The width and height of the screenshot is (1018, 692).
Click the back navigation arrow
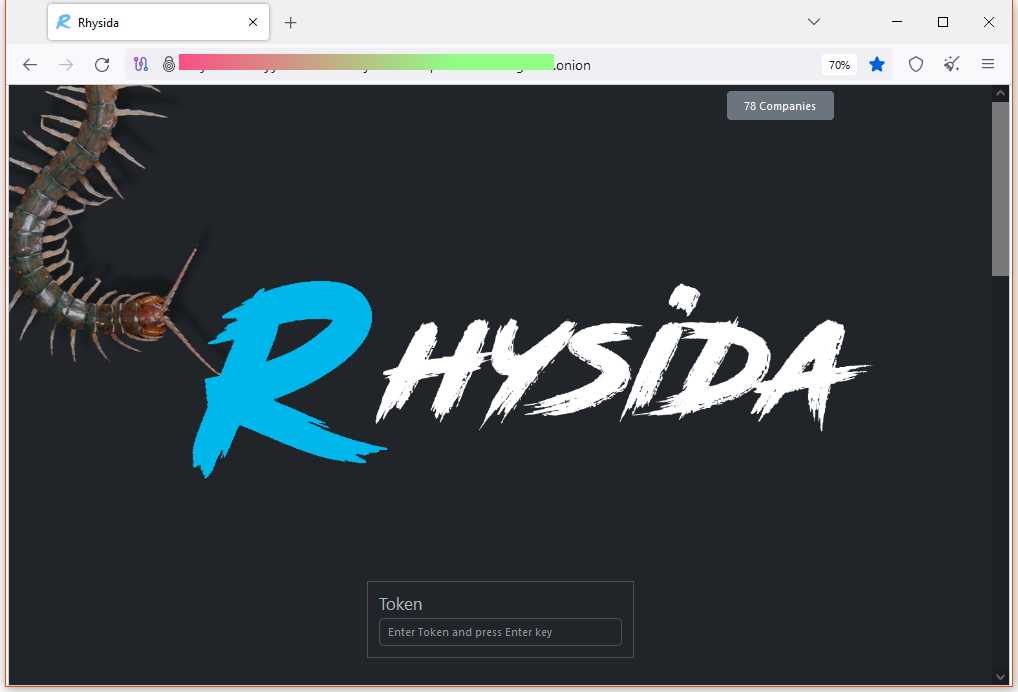click(29, 64)
